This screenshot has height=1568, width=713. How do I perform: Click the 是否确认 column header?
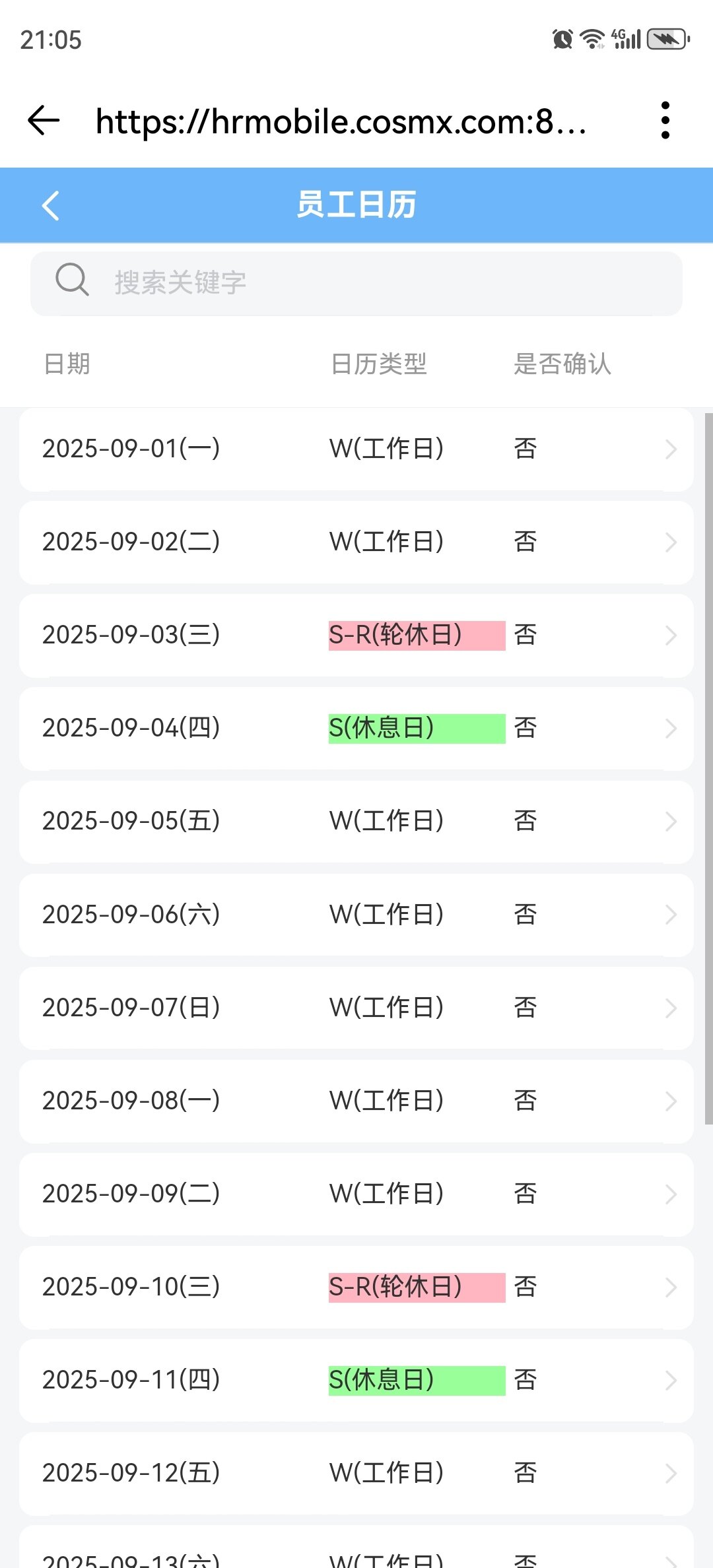coord(562,364)
